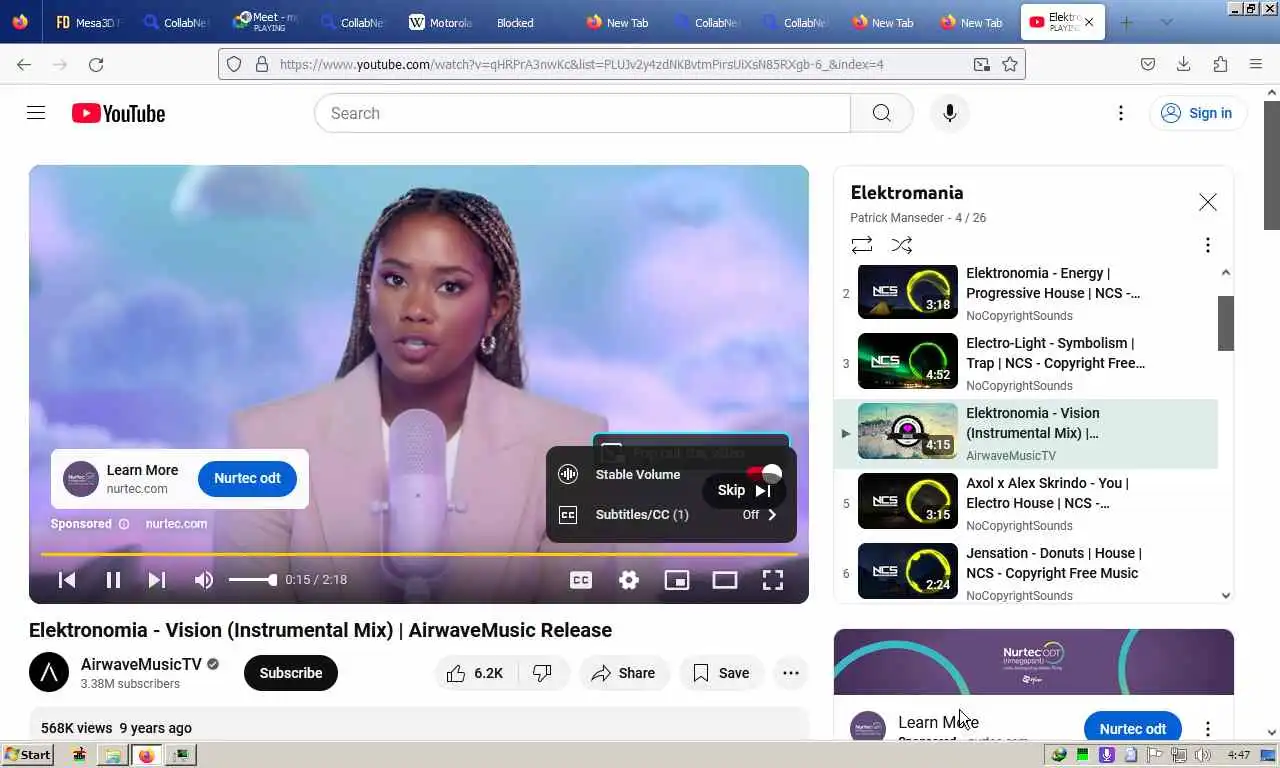Open Firefox application menu

click(1256, 64)
